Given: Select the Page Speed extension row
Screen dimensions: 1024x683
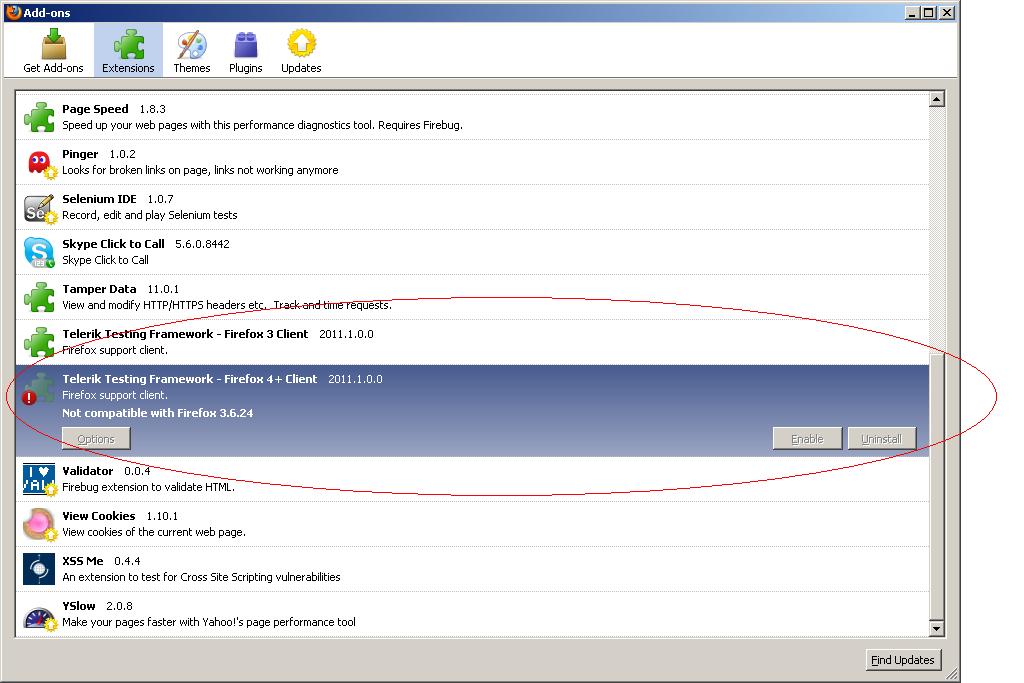Looking at the screenshot, I should 472,117.
